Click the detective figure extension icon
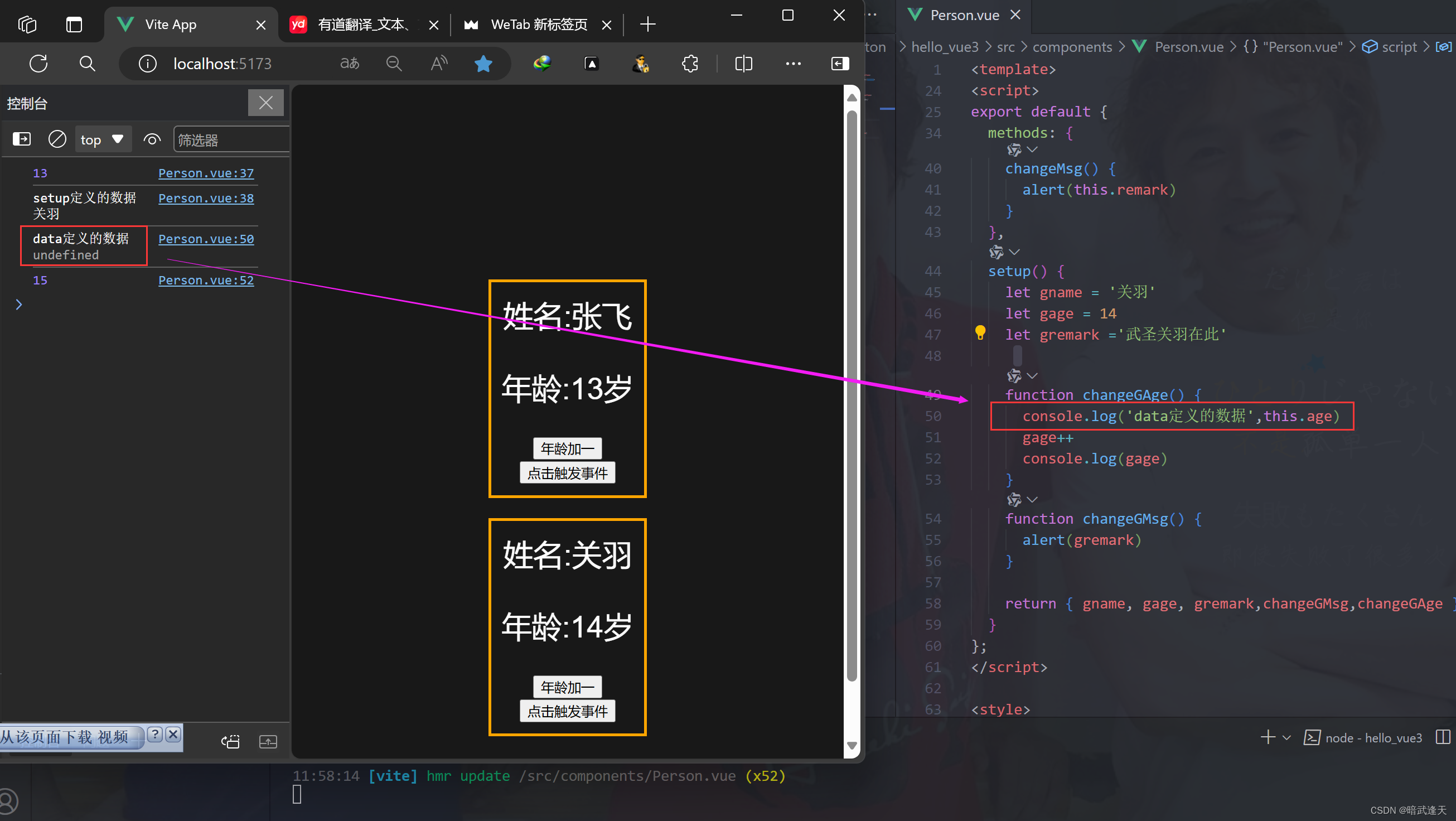The image size is (1456, 821). click(x=640, y=64)
